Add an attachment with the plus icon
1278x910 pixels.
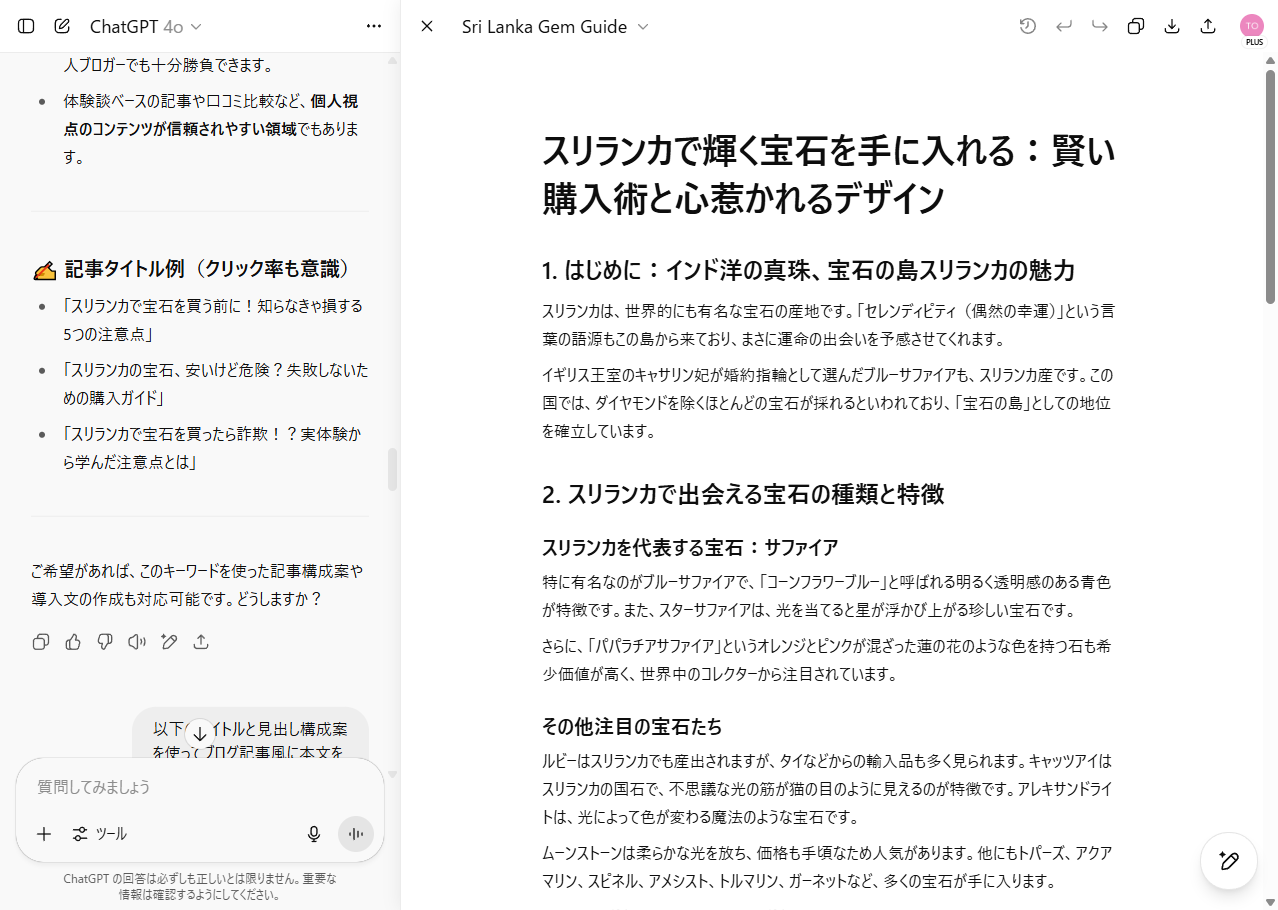pyautogui.click(x=44, y=834)
